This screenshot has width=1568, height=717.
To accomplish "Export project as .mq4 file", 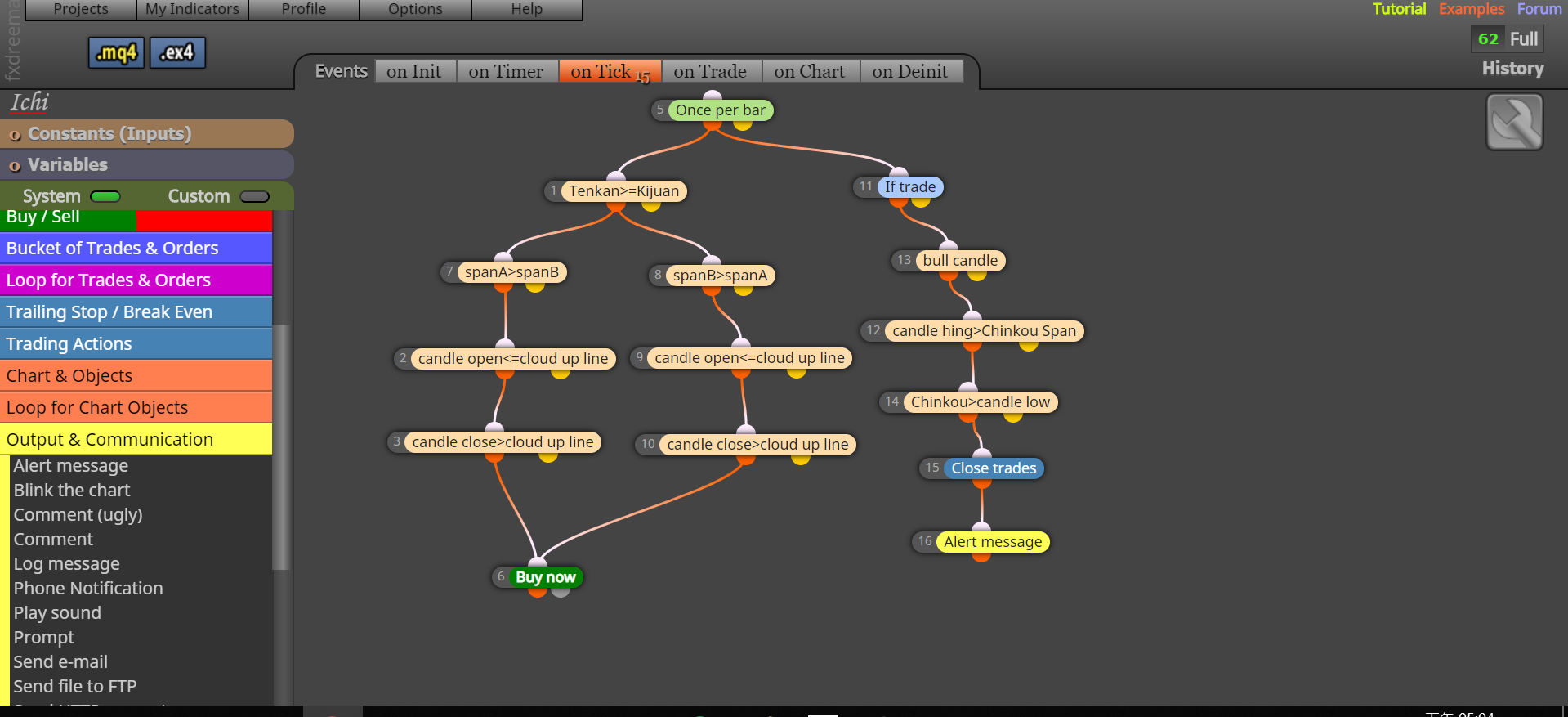I will click(116, 53).
